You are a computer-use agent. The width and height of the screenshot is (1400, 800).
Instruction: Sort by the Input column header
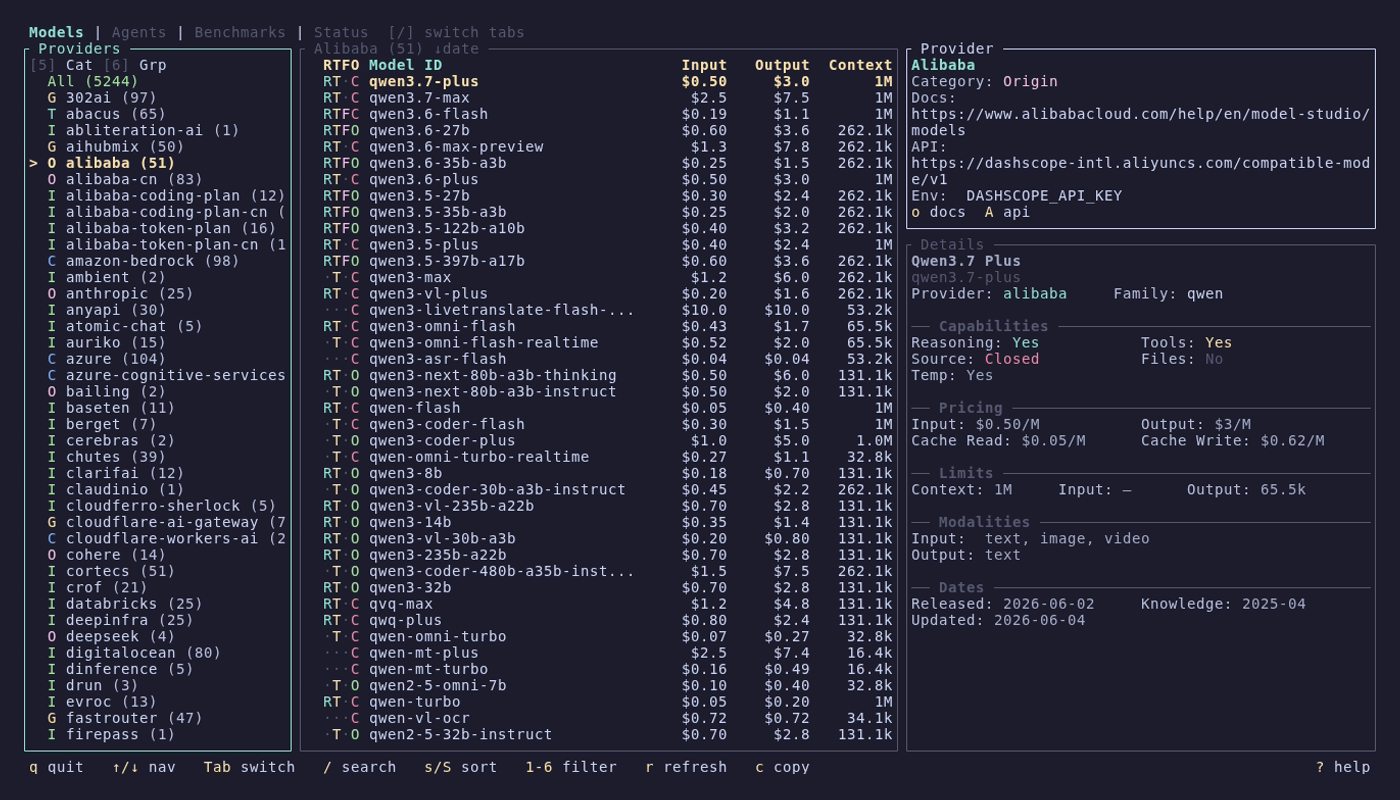pyautogui.click(x=704, y=65)
